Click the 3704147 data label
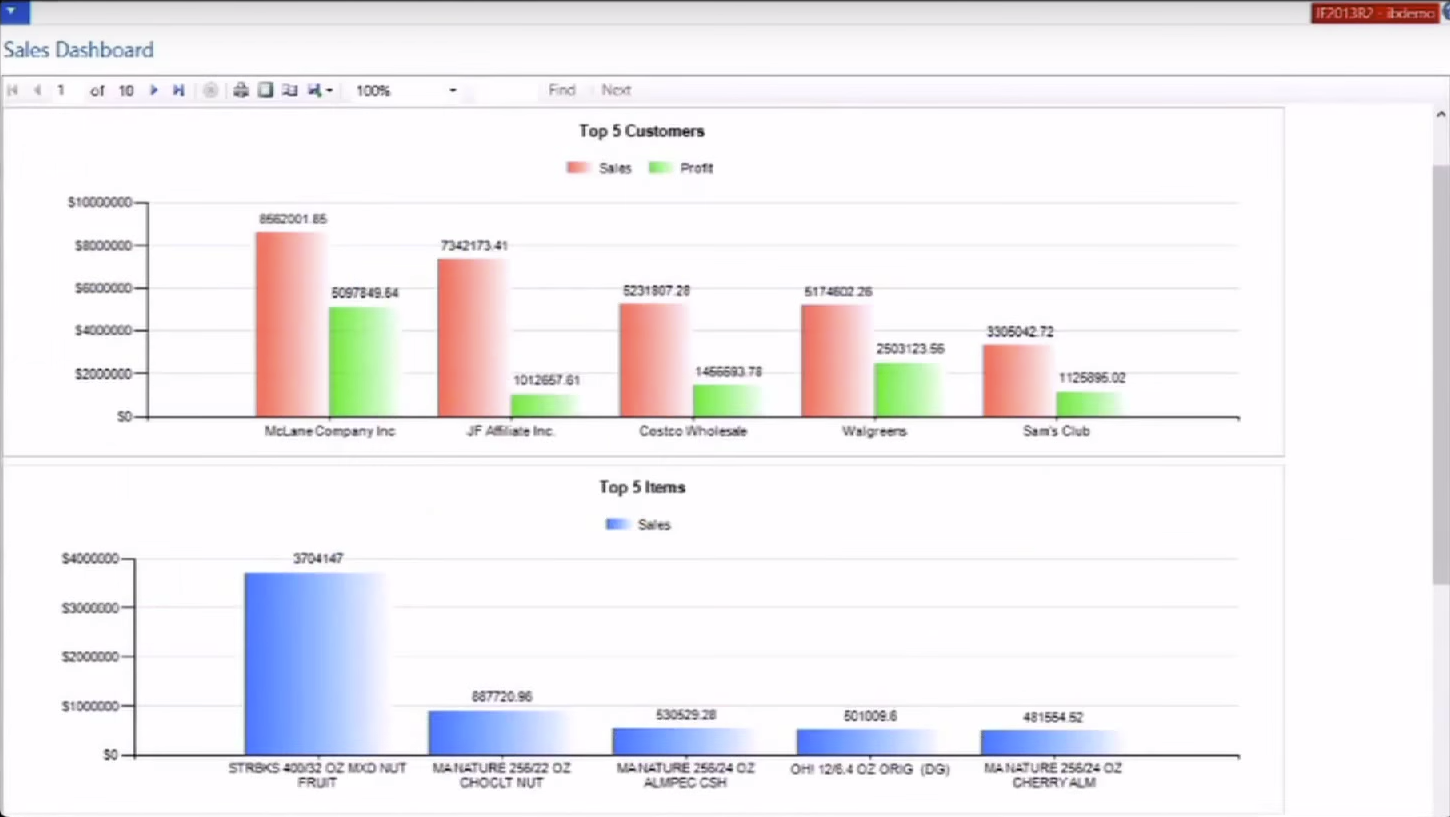Image resolution: width=1450 pixels, height=817 pixels. coord(318,559)
